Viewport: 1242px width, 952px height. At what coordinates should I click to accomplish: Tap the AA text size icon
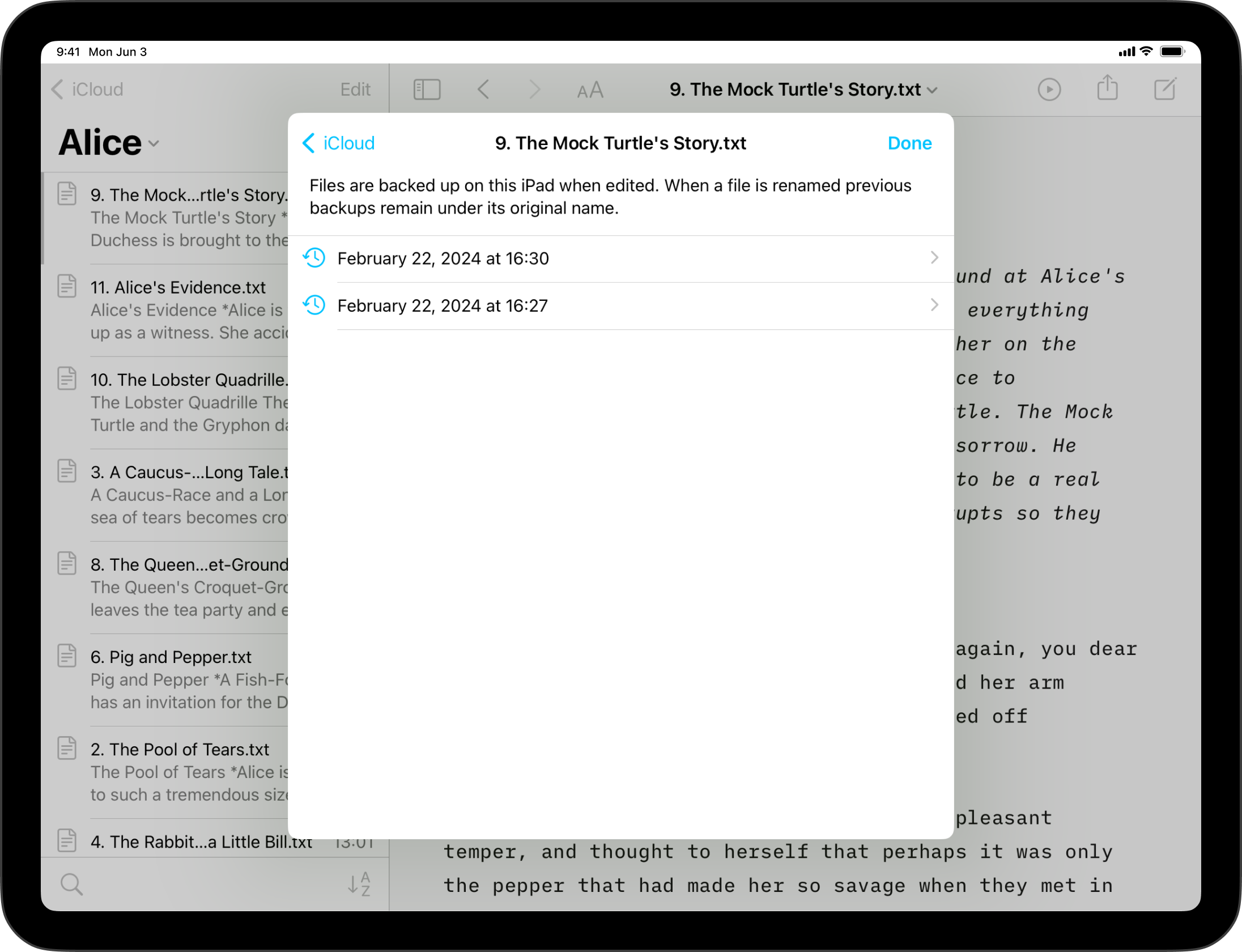point(590,90)
